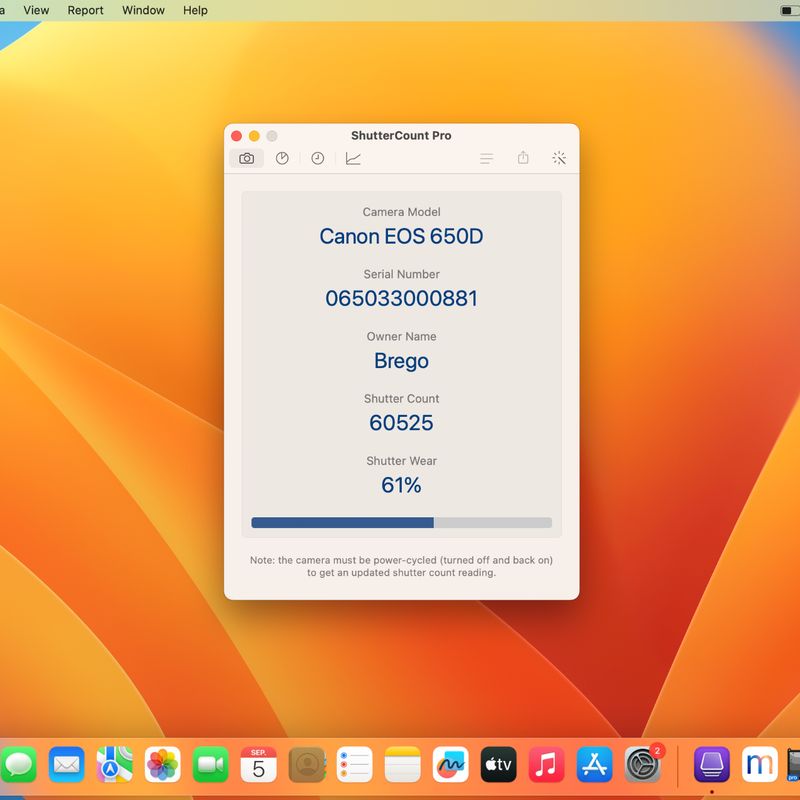The image size is (800, 800).
Task: Open the Freeform app in the dock
Action: click(451, 765)
